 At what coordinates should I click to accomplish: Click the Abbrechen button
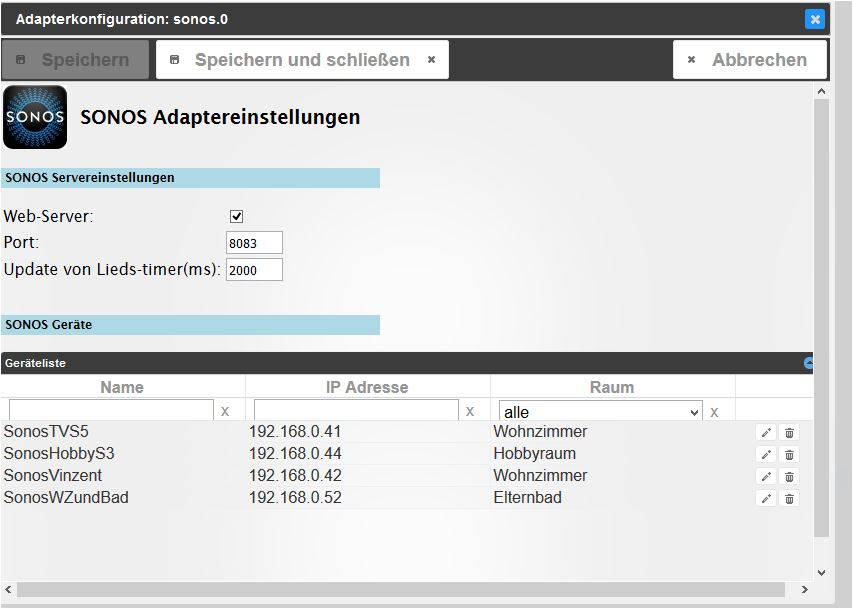click(750, 59)
